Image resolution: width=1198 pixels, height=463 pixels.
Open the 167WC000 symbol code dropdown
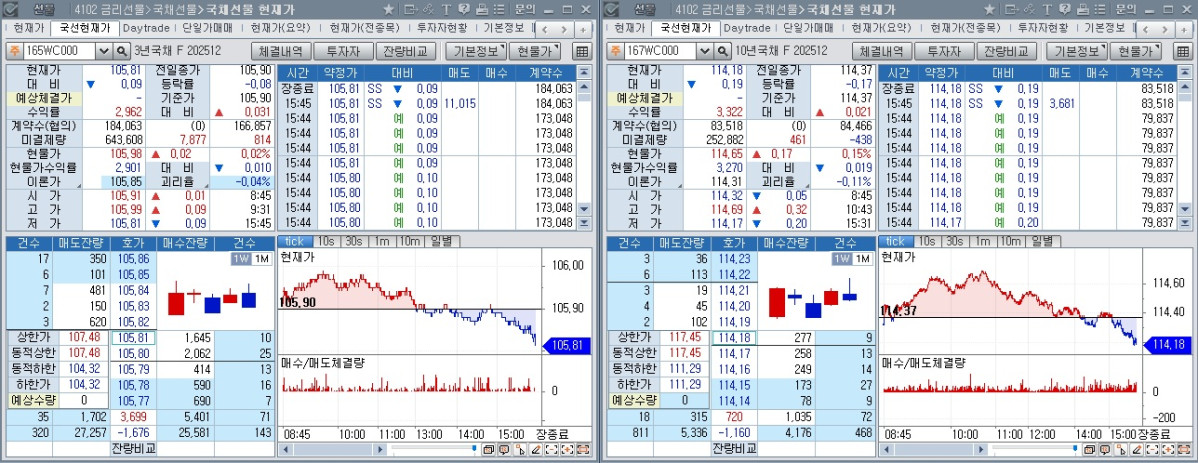coord(704,51)
